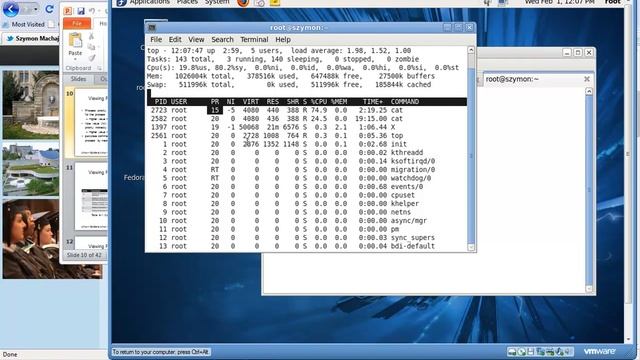Click the mail launcher icon in panel
Screen dimensions: 640x360
[x=260, y=3]
